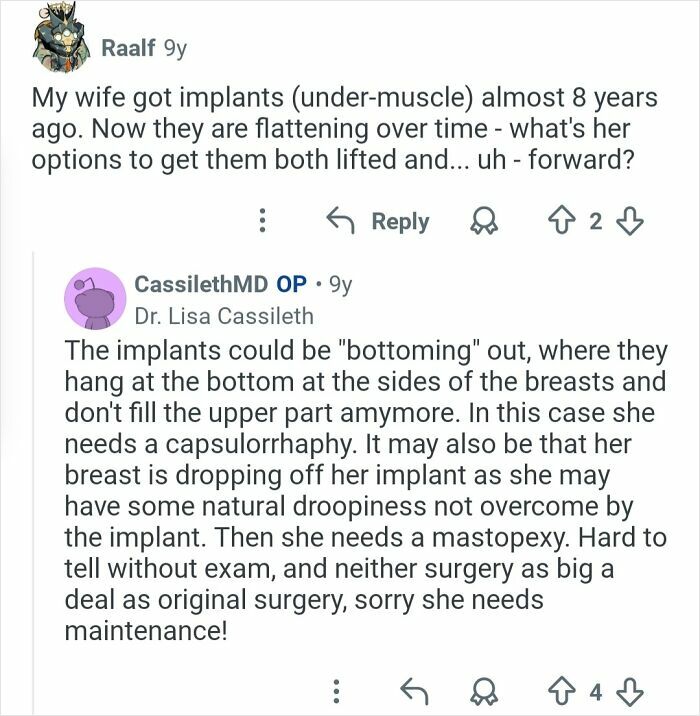Give an award to Raalf's comment

coord(482,221)
